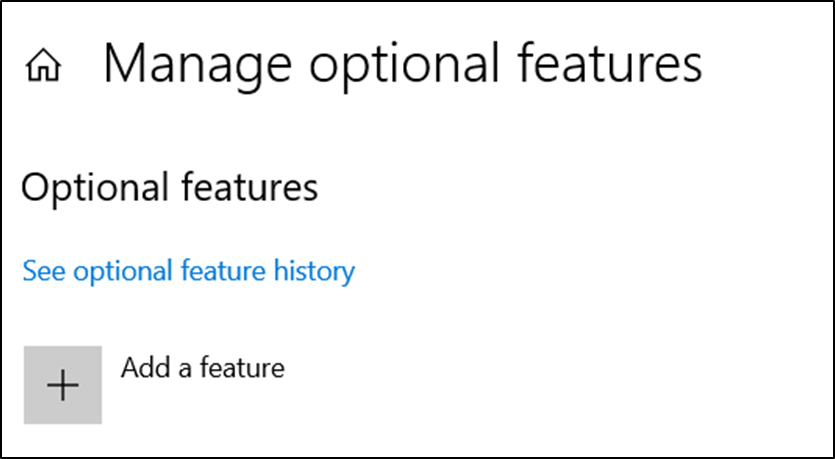Viewport: 835px width, 459px height.
Task: Click the "feature" word in Add a feature
Action: [242, 368]
